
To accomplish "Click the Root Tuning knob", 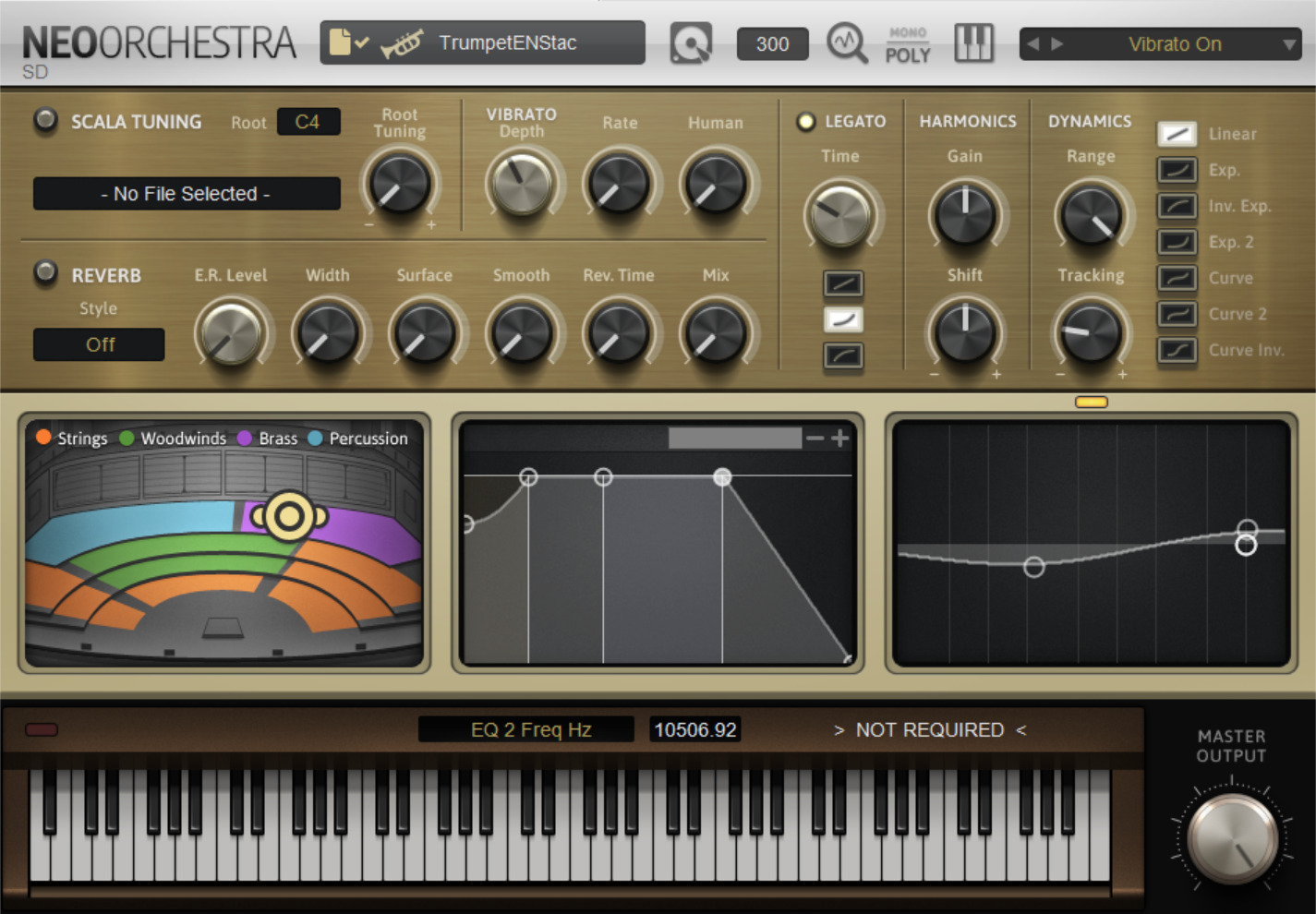I will tap(400, 183).
